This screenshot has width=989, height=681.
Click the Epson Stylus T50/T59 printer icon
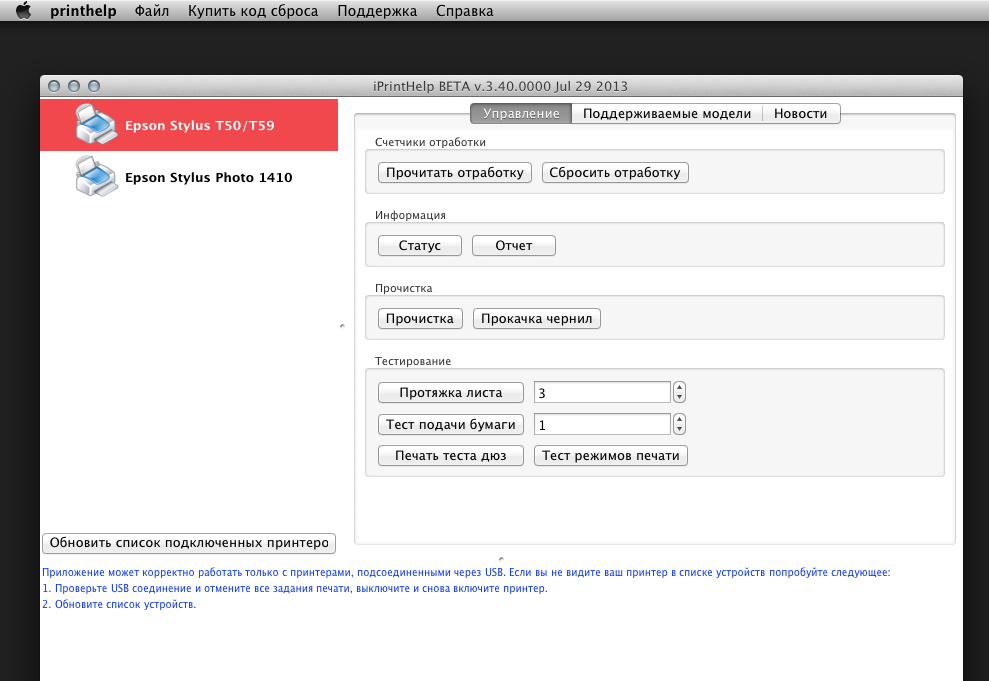tap(96, 124)
